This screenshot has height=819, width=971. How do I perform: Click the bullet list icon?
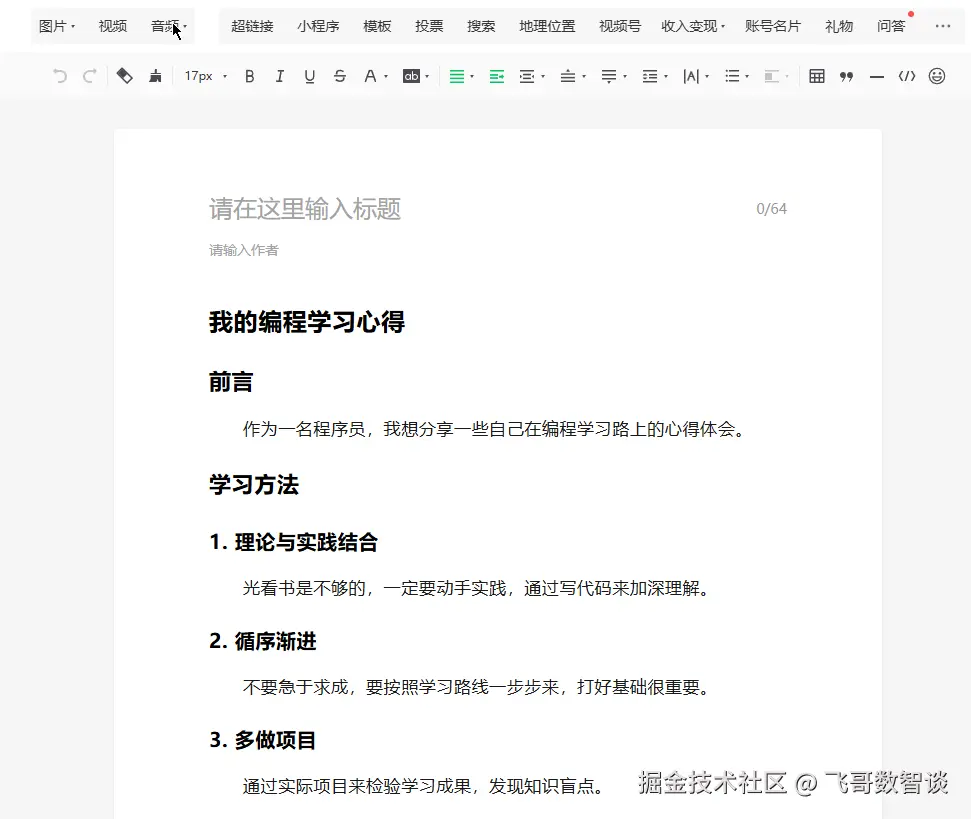click(732, 76)
